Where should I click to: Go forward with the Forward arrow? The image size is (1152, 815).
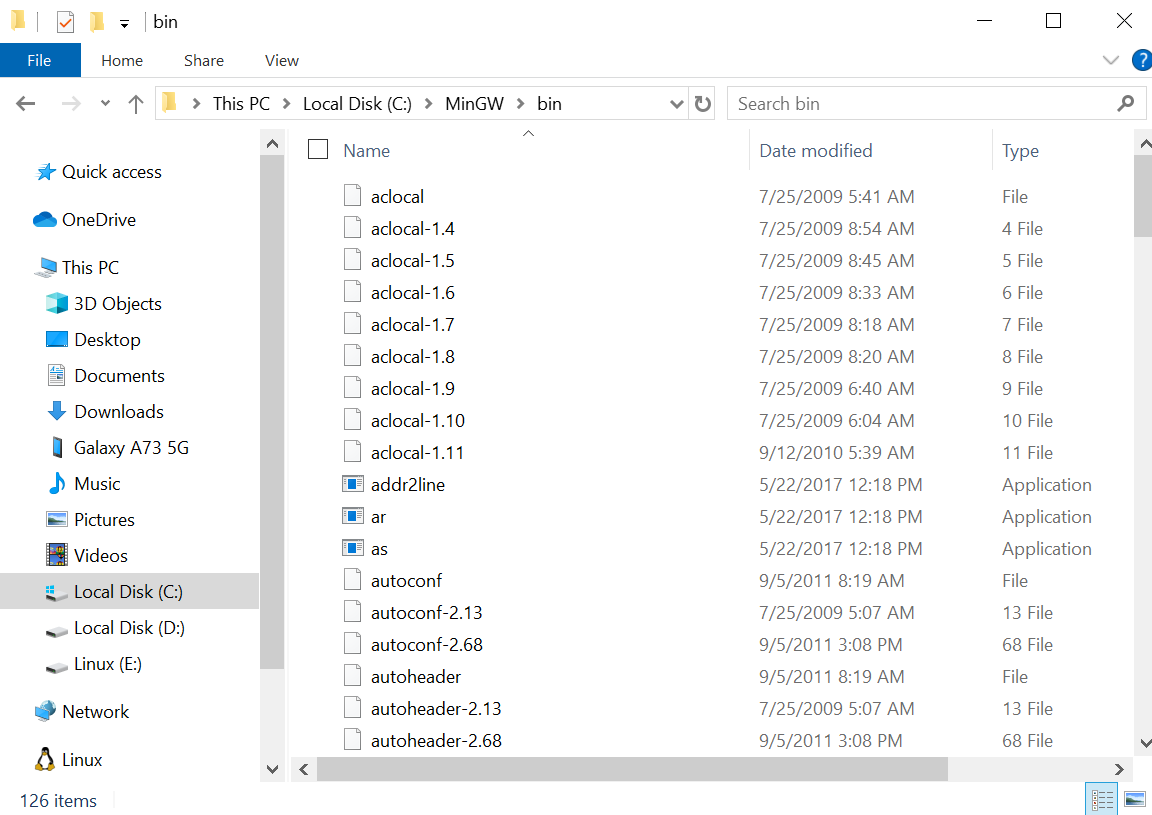click(71, 104)
